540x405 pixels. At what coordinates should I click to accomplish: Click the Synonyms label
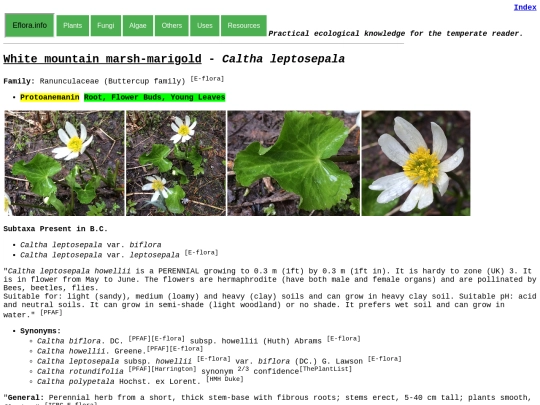tap(40, 331)
